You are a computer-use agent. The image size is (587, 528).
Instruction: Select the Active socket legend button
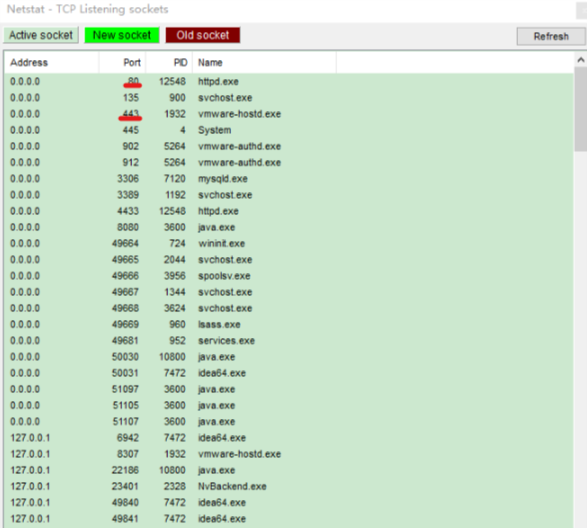tap(41, 35)
